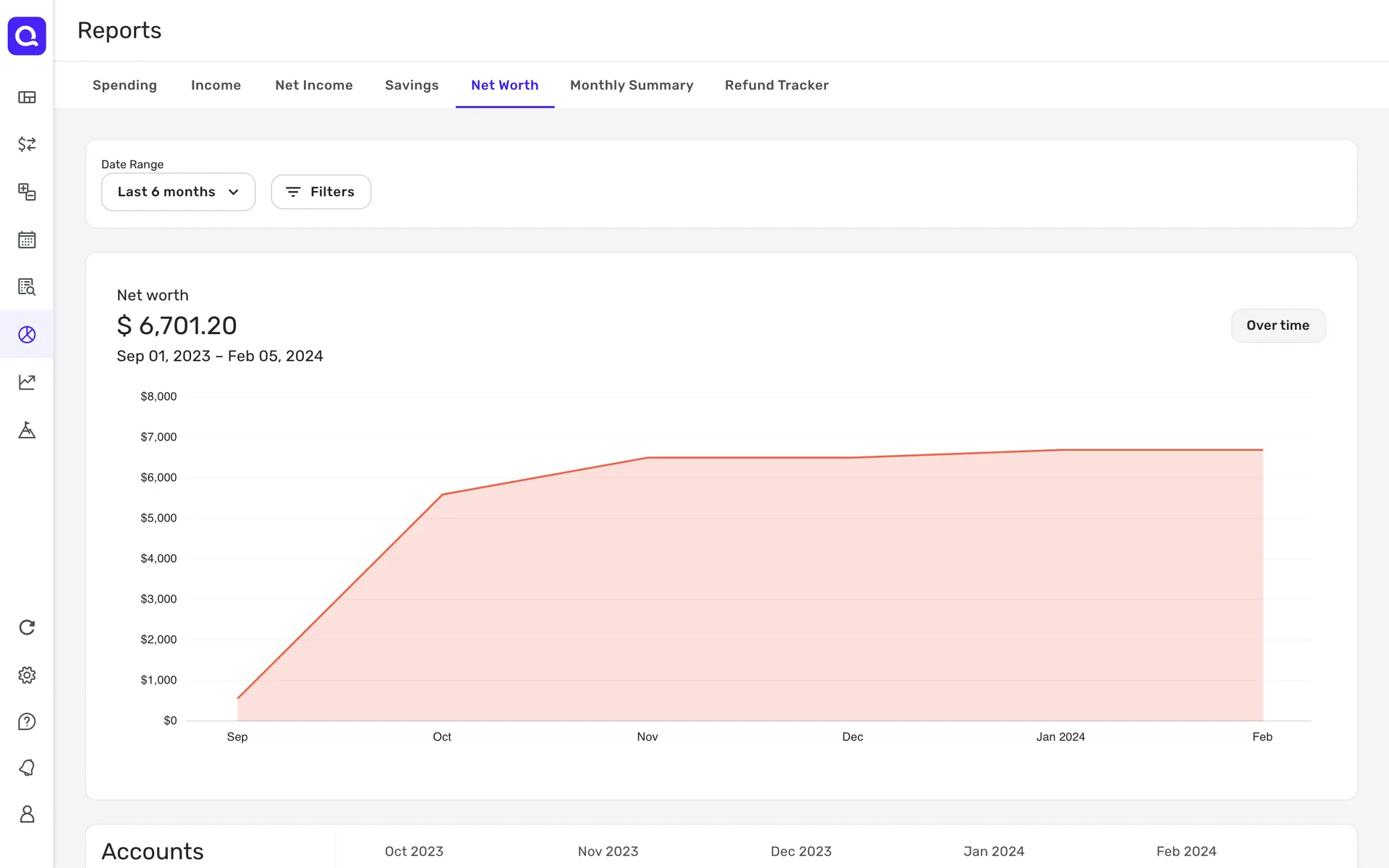
Task: Open the investments trend chart icon
Action: point(27,382)
